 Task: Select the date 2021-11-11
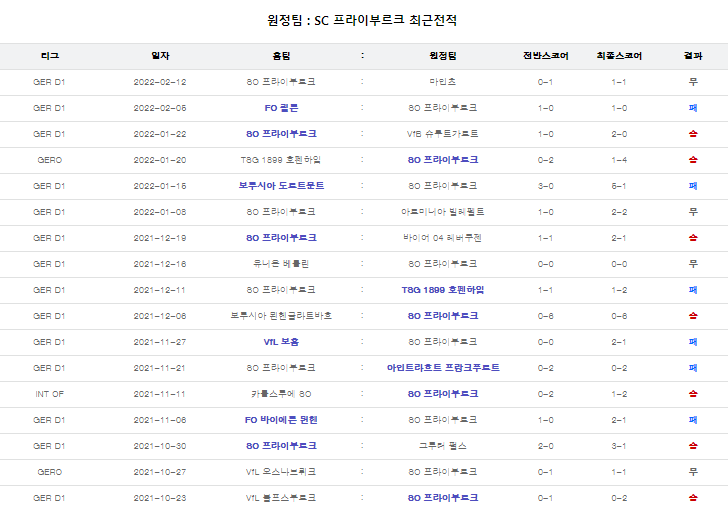click(160, 394)
